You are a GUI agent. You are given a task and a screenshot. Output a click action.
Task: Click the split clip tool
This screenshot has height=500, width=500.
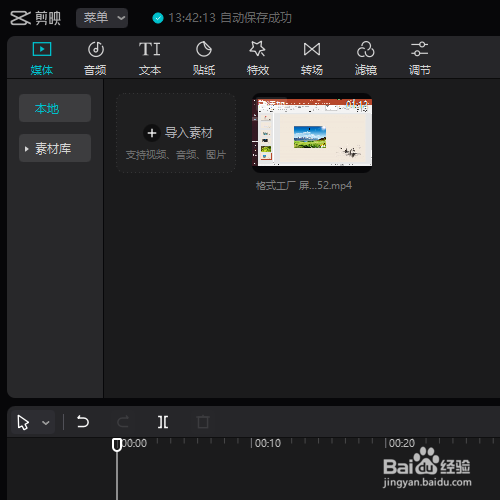[x=163, y=422]
